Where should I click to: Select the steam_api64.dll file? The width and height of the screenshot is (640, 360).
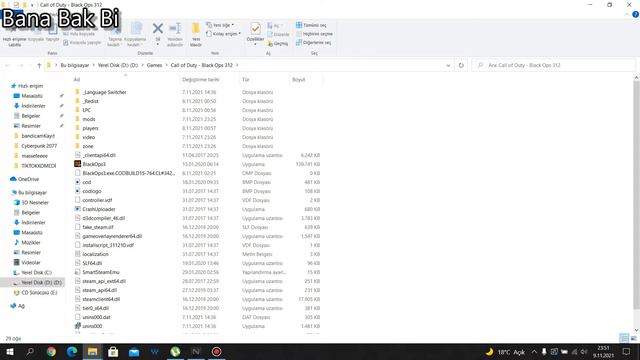[100, 290]
